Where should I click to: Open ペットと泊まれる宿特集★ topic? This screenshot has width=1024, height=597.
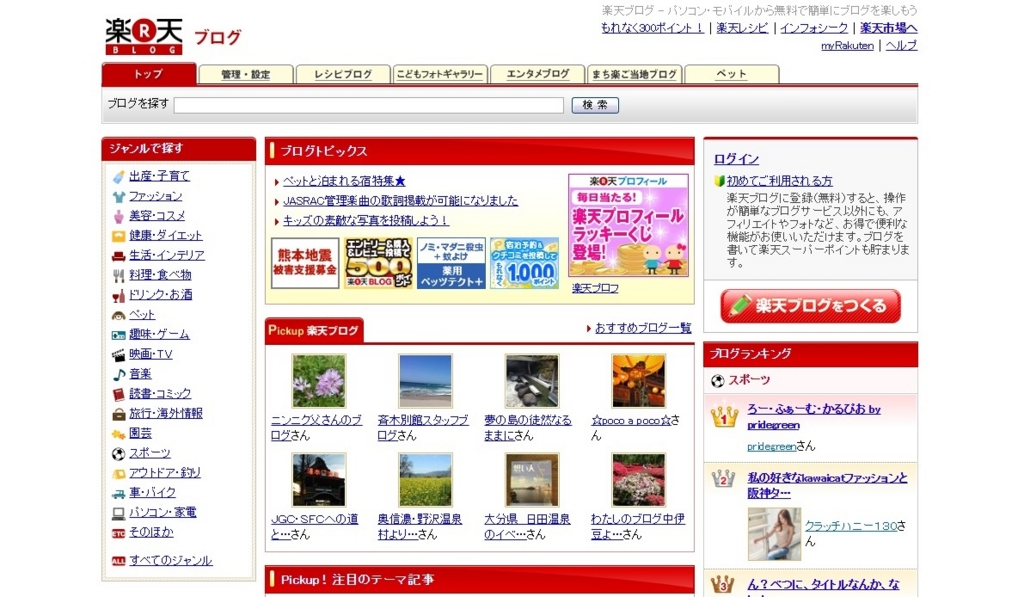click(x=344, y=181)
